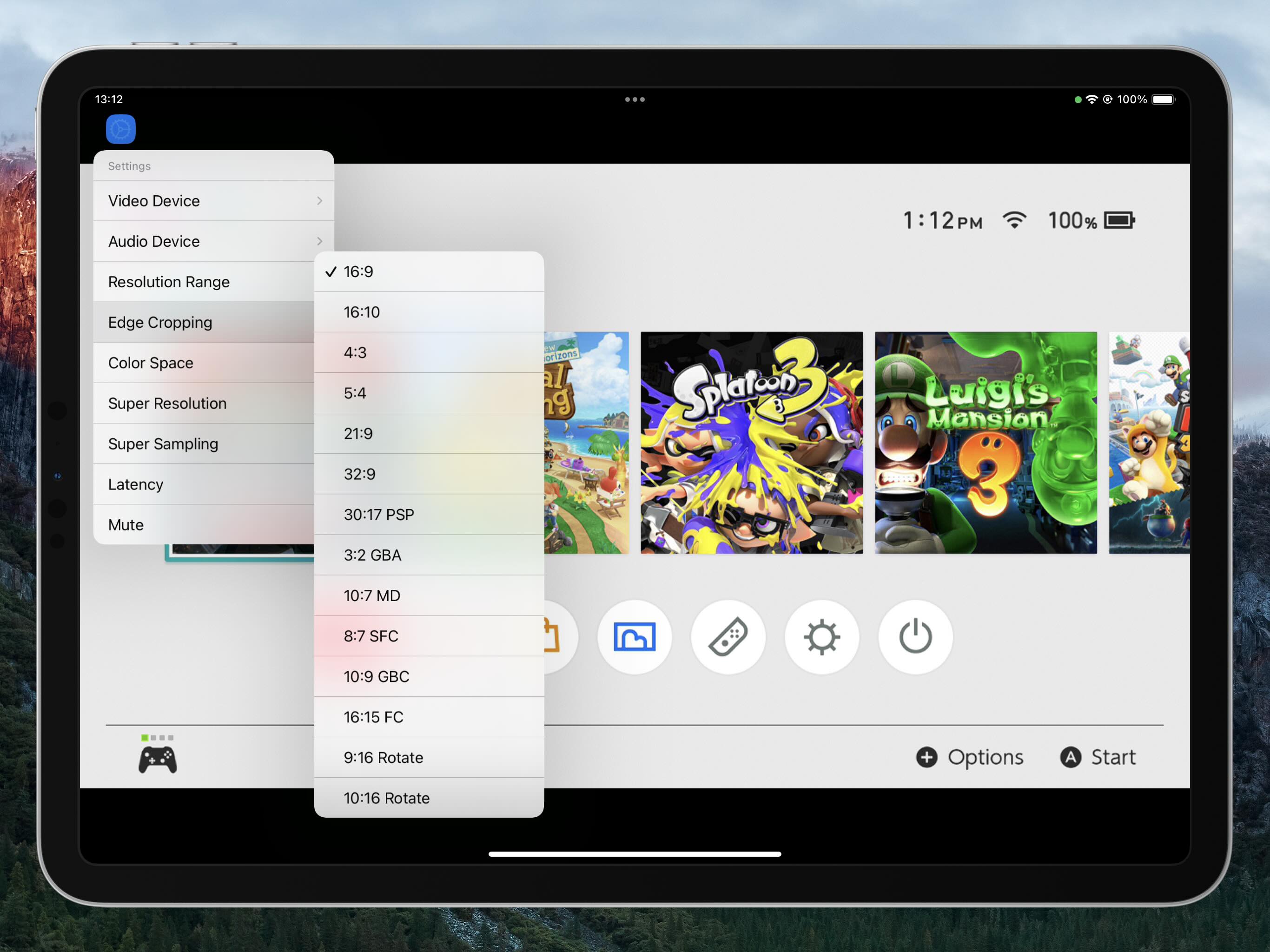Viewport: 1270px width, 952px height.
Task: Choose the 5:4 aspect ratio
Action: coord(429,393)
